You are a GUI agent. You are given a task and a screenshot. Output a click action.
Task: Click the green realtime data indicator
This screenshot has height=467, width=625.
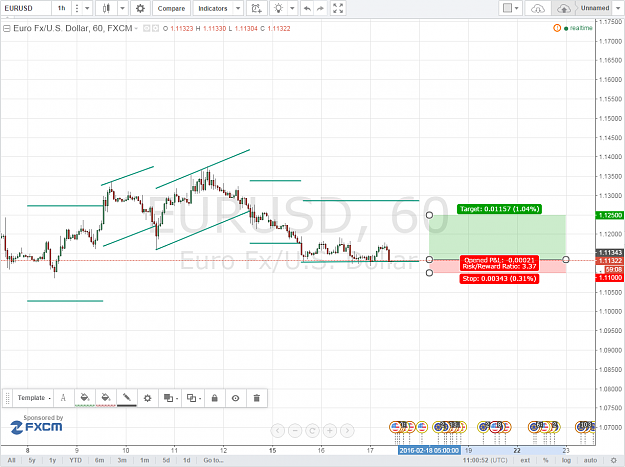(578, 28)
